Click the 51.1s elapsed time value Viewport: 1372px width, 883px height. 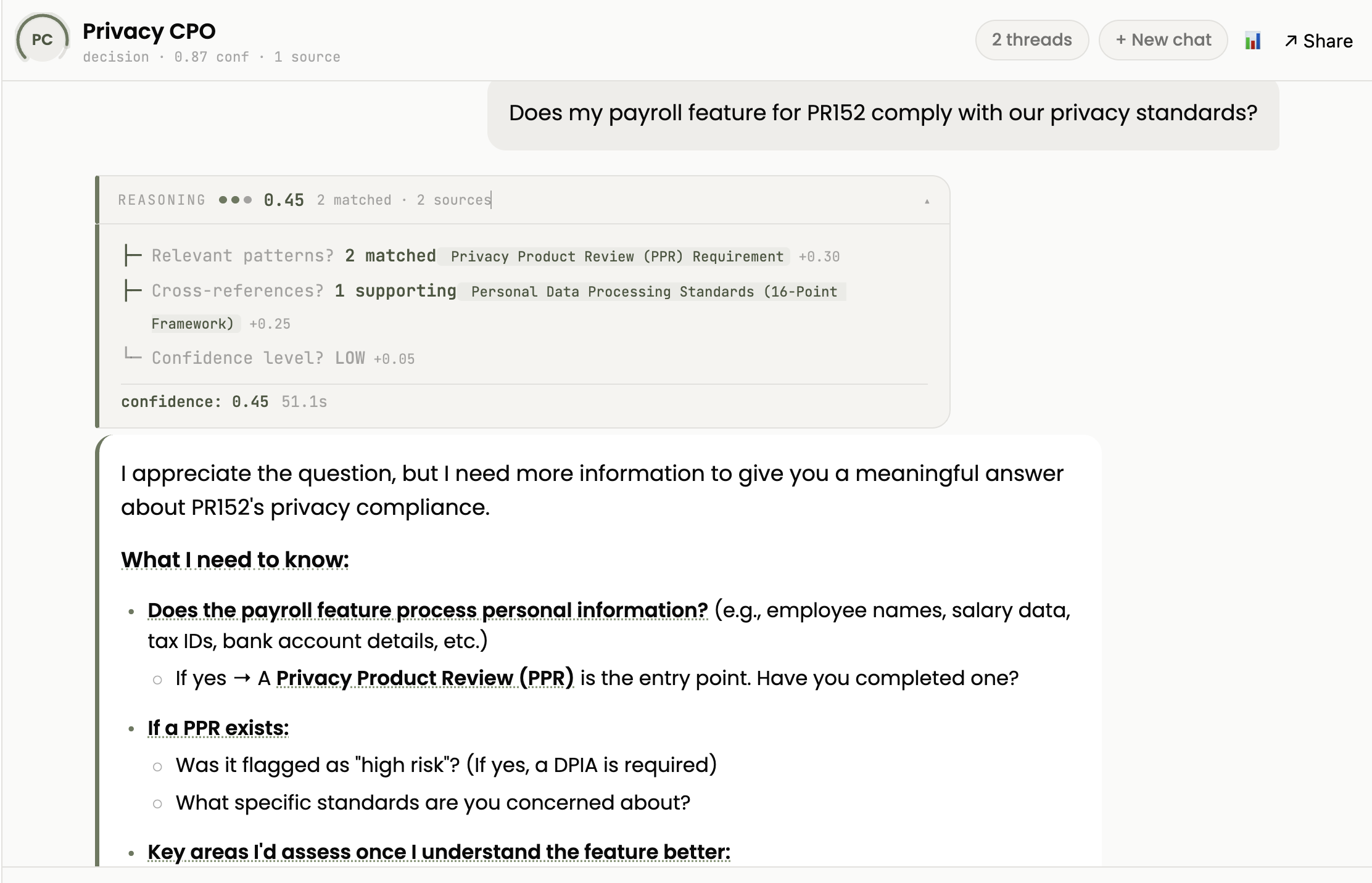[x=304, y=402]
